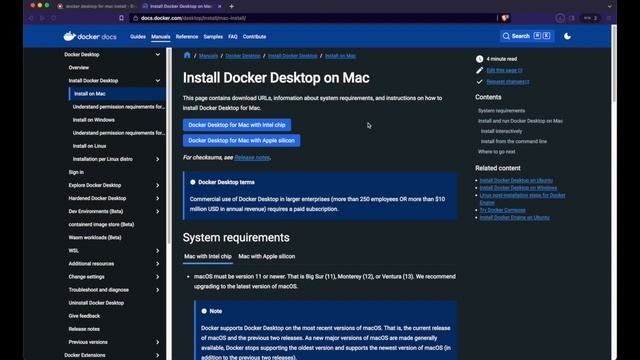The height and width of the screenshot is (360, 640).
Task: Click the Edit this page link
Action: pos(504,70)
